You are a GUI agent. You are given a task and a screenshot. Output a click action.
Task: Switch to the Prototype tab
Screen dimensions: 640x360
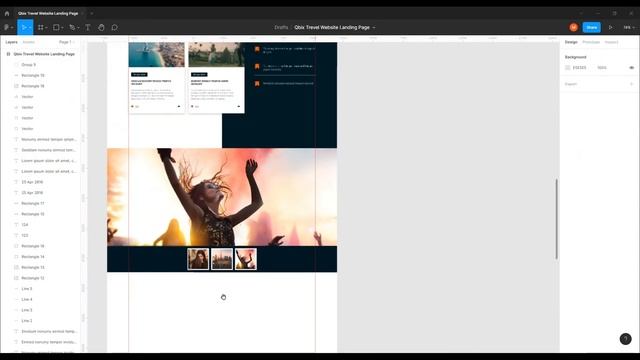[x=591, y=42]
